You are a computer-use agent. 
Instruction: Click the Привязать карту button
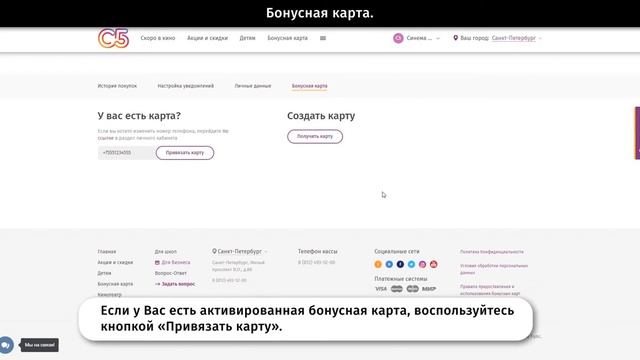pos(185,153)
